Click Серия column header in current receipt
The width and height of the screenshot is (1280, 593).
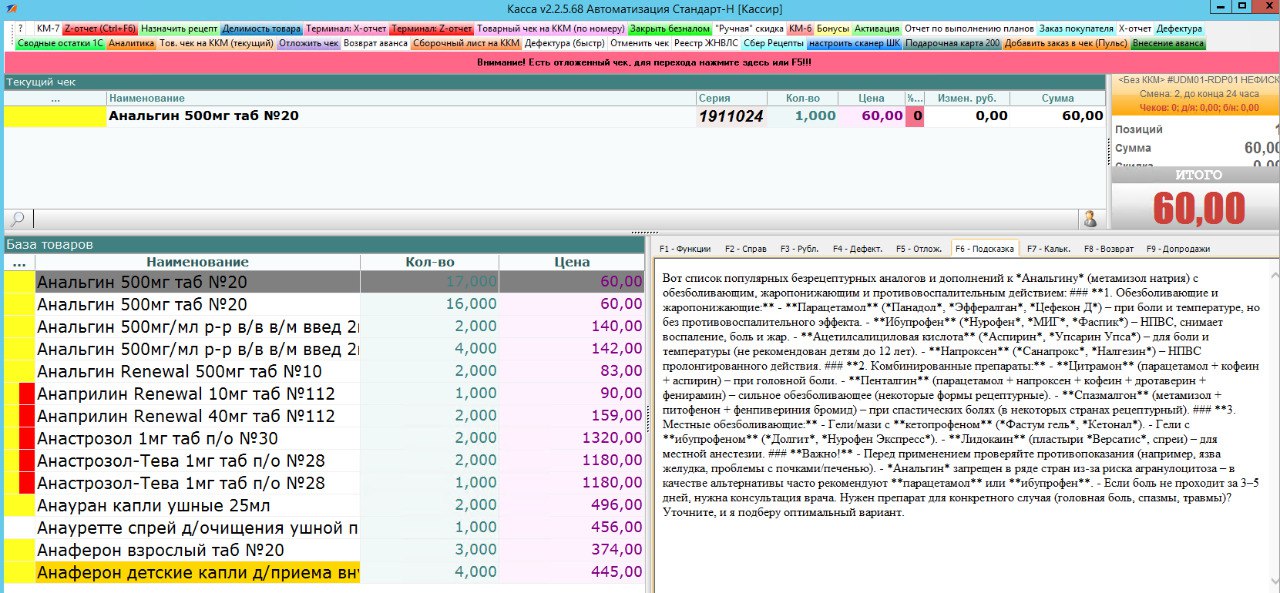[x=731, y=98]
